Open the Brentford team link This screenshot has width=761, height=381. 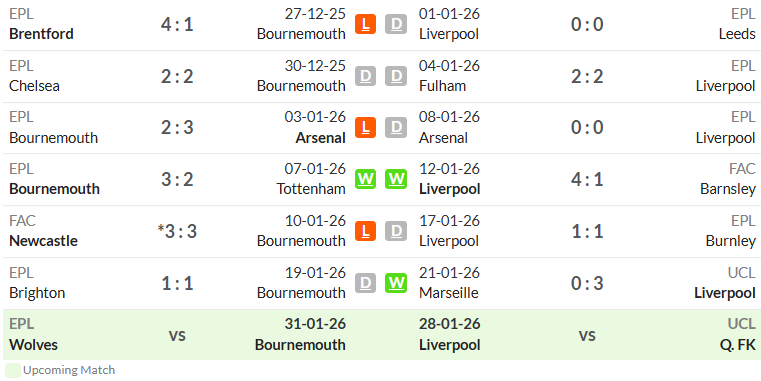point(41,34)
